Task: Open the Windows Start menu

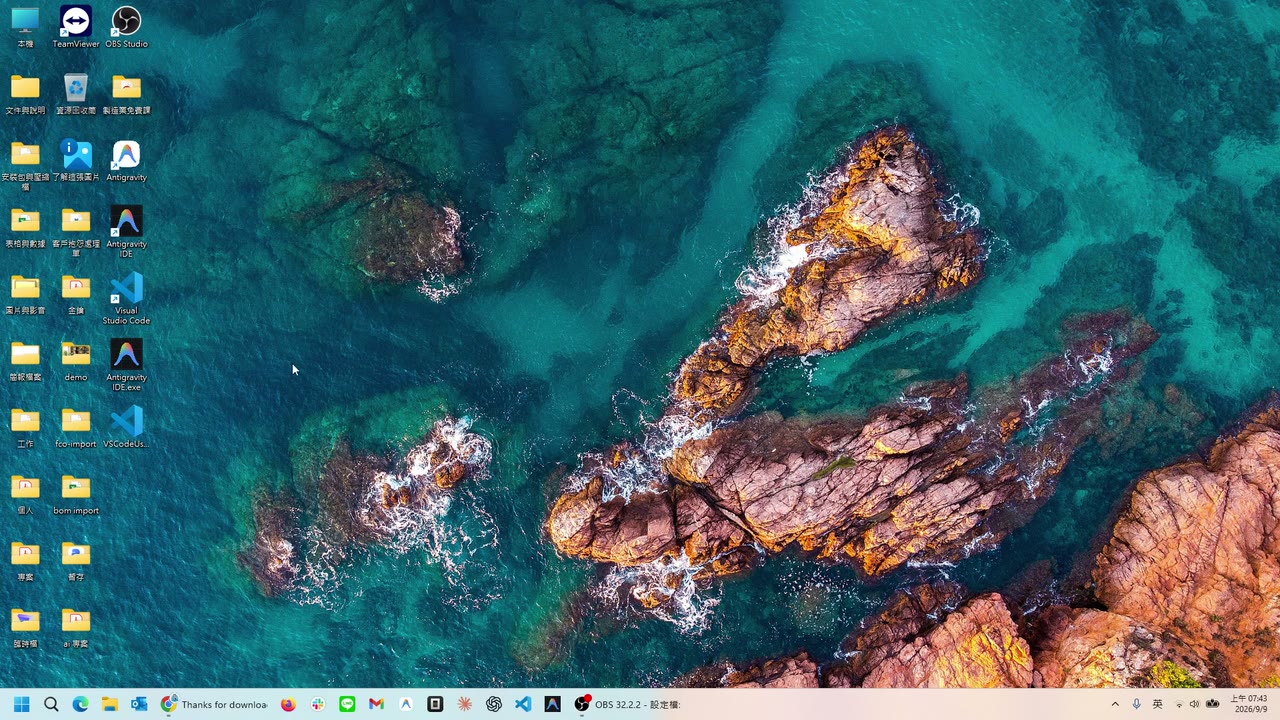Action: [x=22, y=704]
